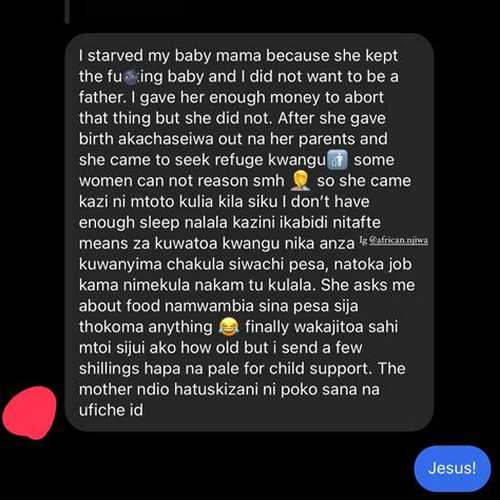The image size is (500, 500).
Task: Click the phrase 'kazi ni mtoto kulia'
Action: click(146, 202)
